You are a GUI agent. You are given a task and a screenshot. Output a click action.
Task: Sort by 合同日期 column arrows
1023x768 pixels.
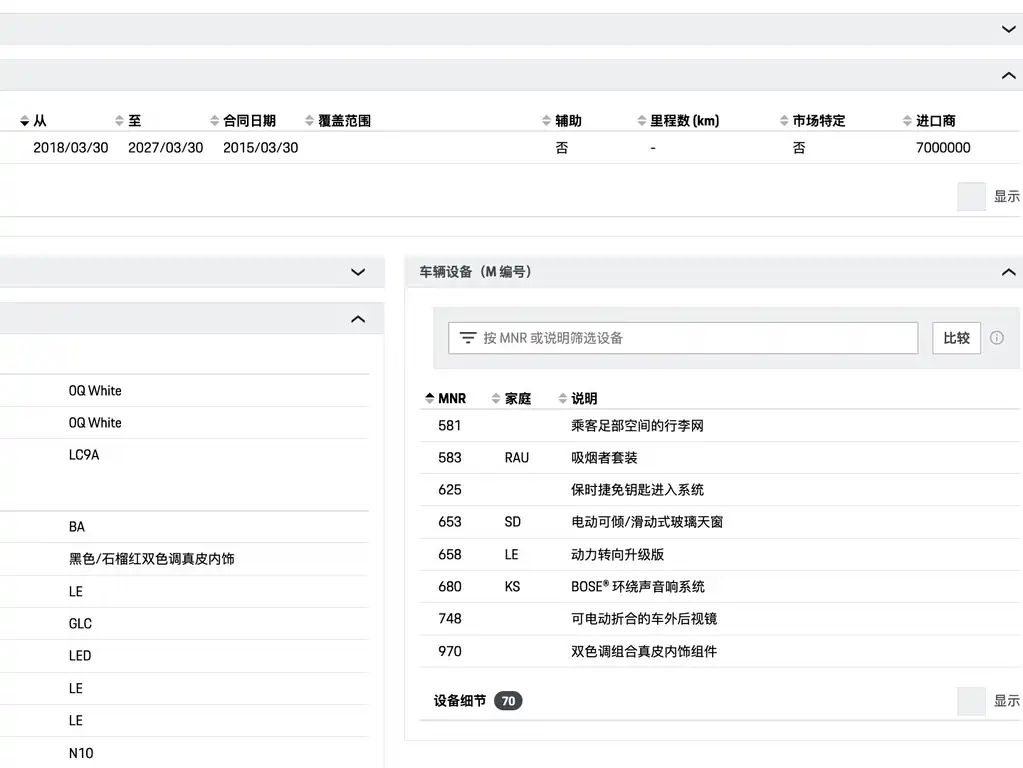(215, 121)
